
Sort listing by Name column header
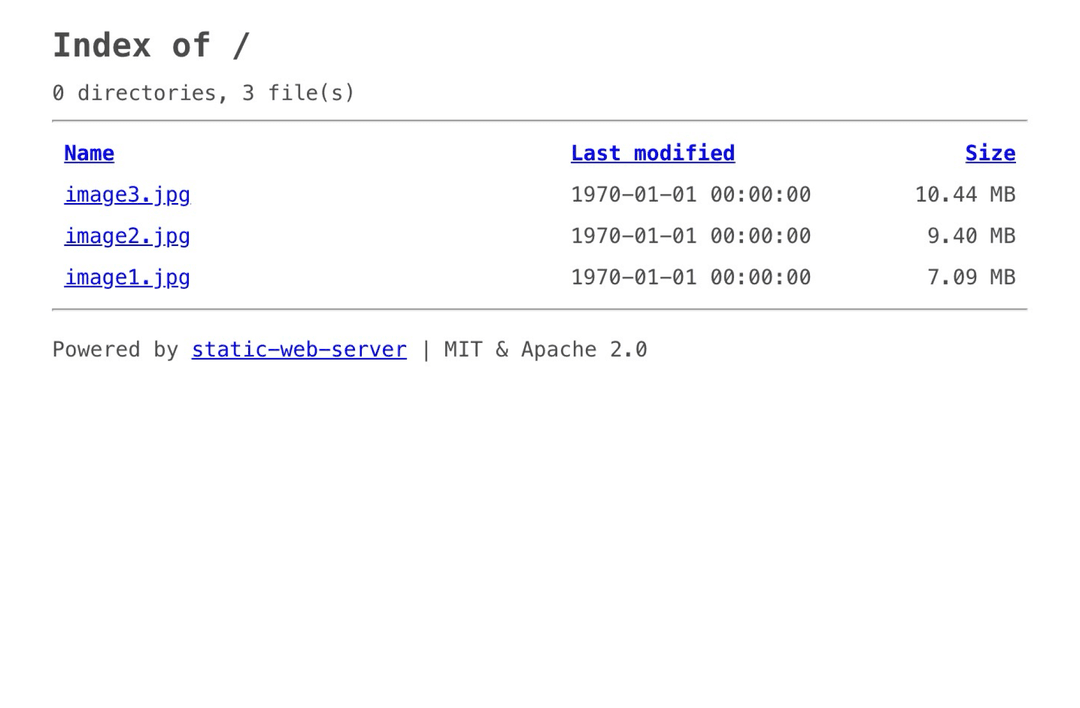pos(89,153)
